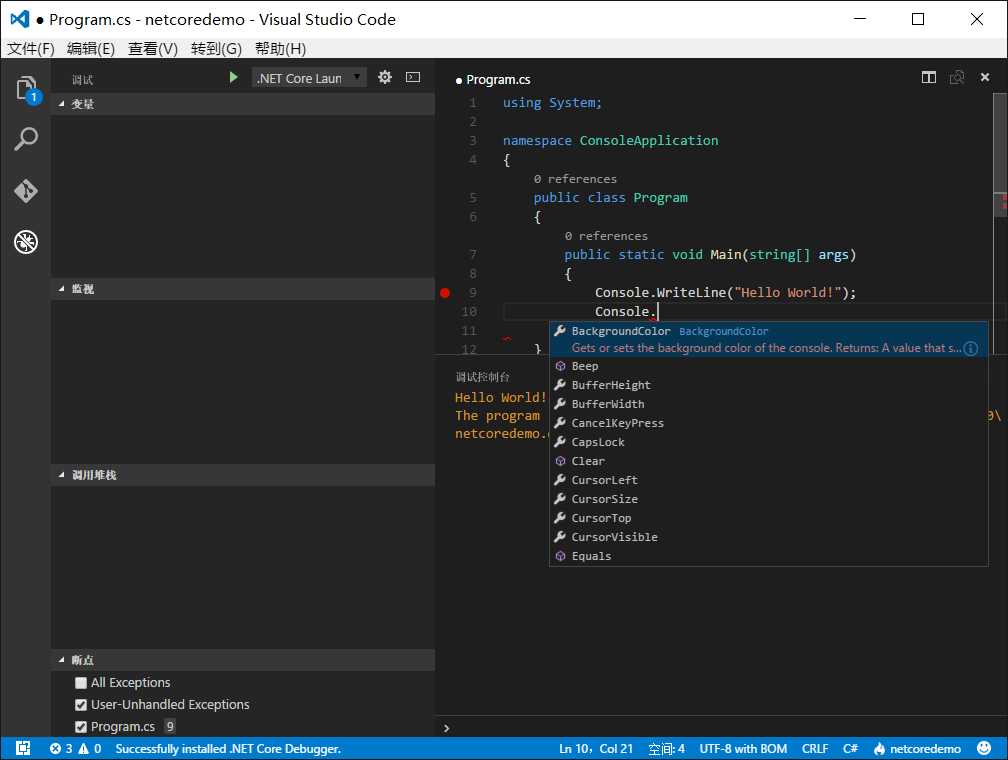Open launch.json with the gear icon
Image resolution: width=1008 pixels, height=760 pixels.
(384, 78)
